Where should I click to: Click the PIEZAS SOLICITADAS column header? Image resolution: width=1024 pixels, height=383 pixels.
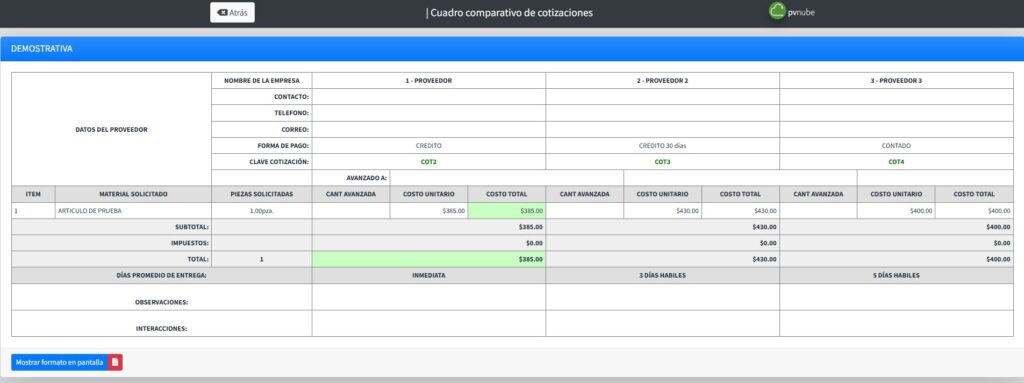pyautogui.click(x=262, y=194)
